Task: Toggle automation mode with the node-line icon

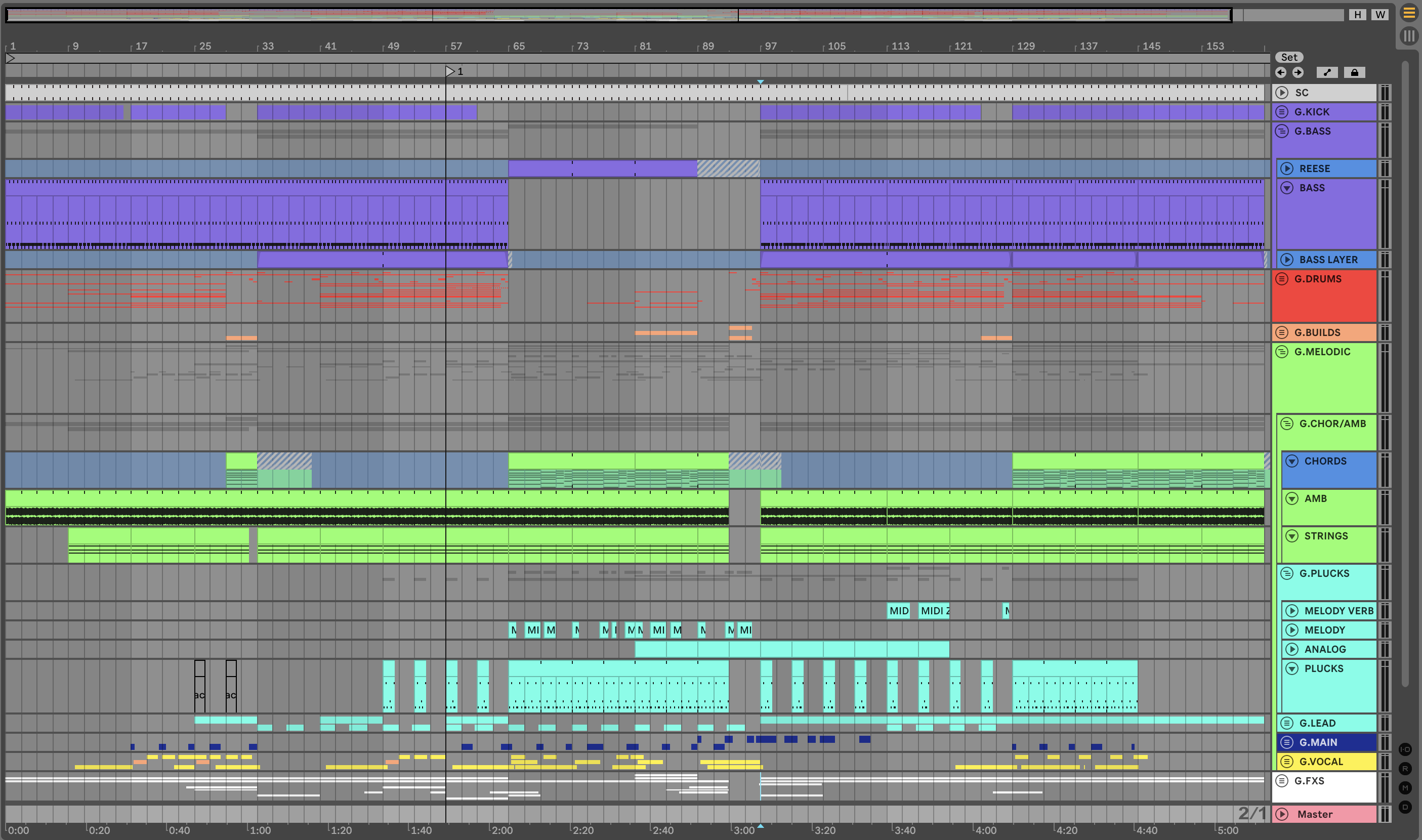Action: [x=1327, y=72]
